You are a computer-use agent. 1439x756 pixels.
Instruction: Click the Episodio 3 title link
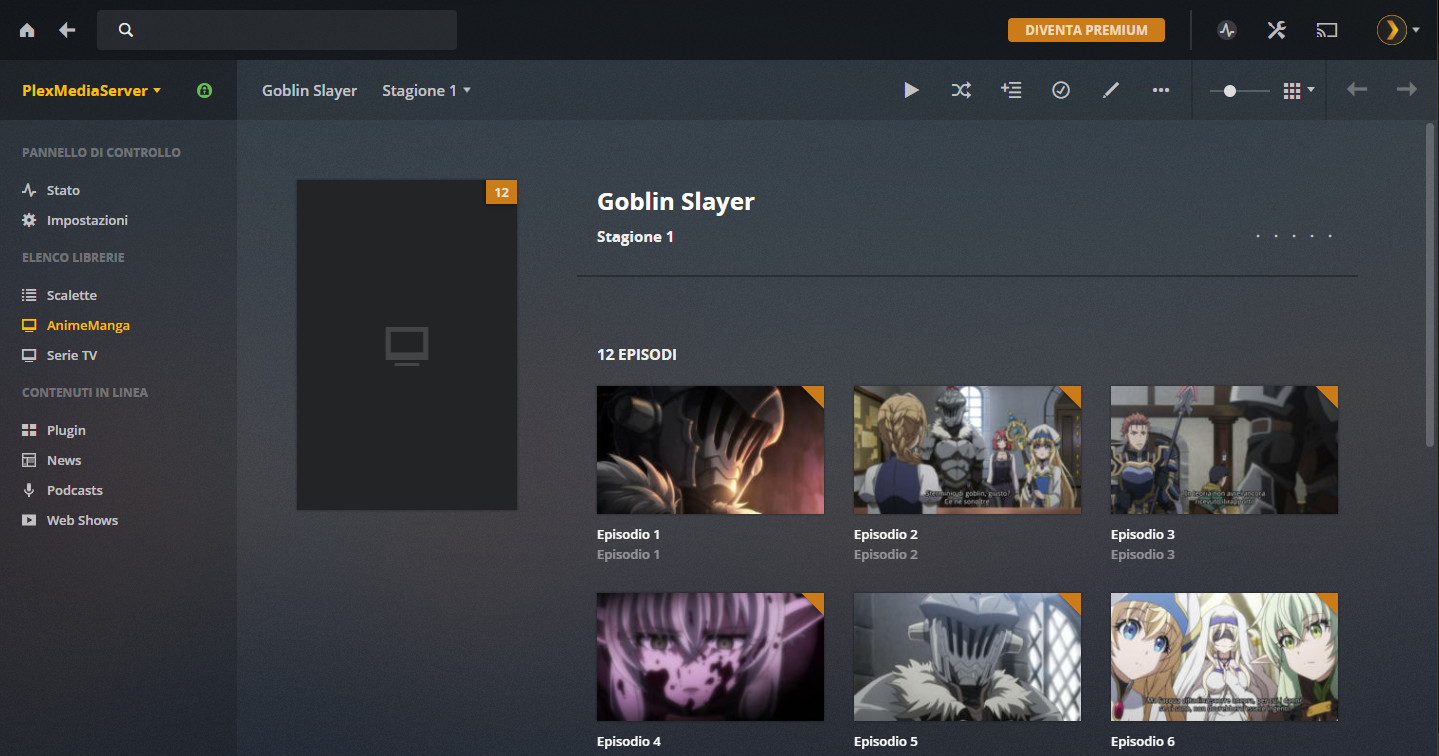click(x=1143, y=534)
